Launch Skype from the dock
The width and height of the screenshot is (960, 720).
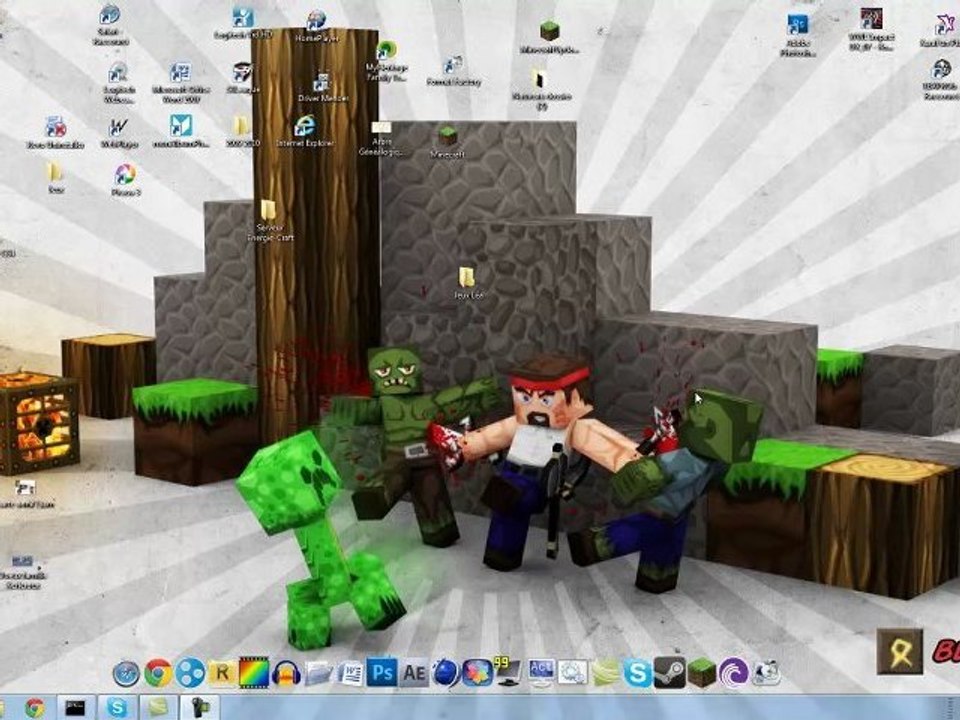coord(637,673)
